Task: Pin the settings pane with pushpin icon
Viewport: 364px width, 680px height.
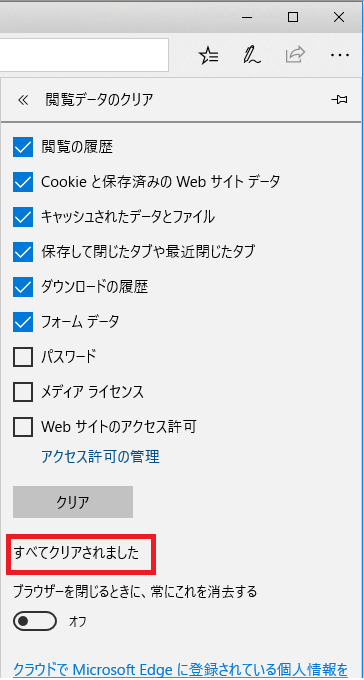Action: 339,100
